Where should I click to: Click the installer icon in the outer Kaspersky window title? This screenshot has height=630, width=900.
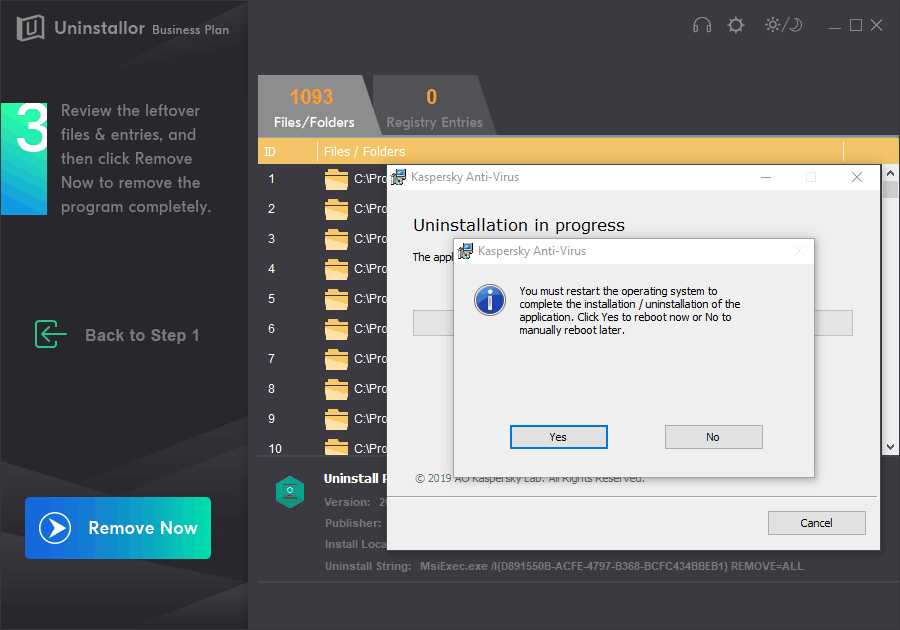(x=398, y=177)
